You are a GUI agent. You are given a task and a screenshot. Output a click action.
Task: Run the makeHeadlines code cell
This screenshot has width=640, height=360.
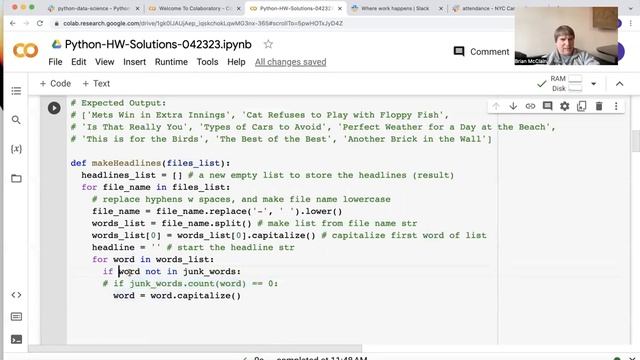pos(54,108)
